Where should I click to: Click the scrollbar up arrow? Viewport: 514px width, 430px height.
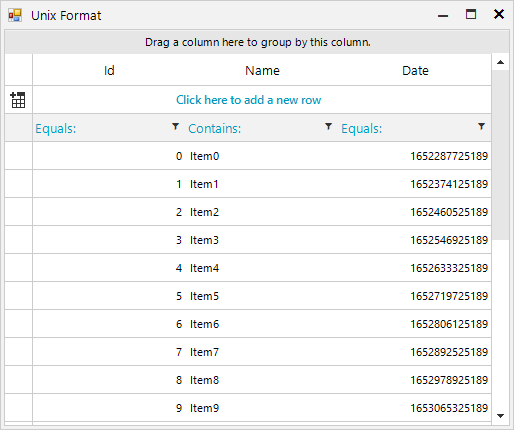tap(500, 62)
